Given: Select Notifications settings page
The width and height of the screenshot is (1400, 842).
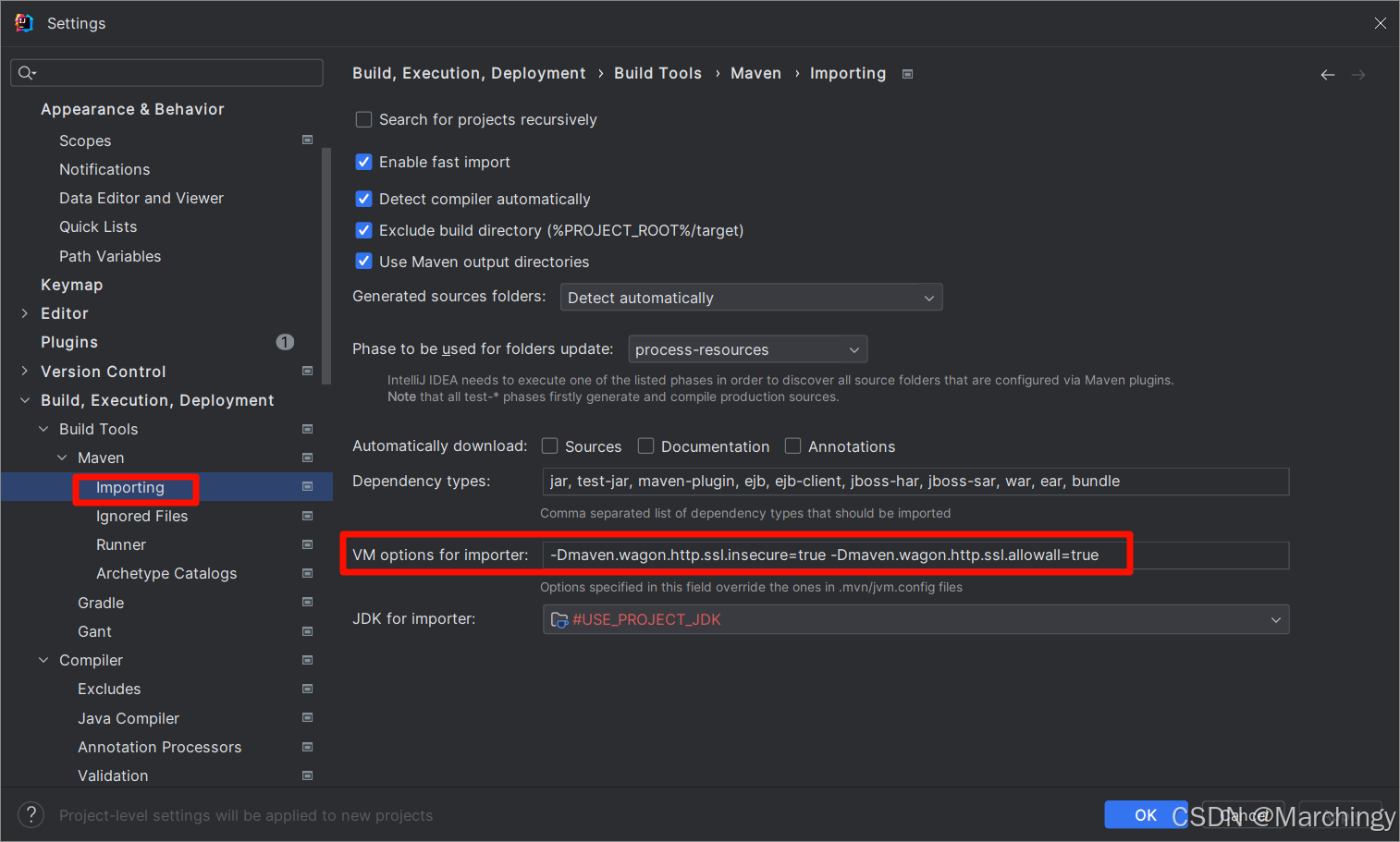Looking at the screenshot, I should click(x=104, y=169).
